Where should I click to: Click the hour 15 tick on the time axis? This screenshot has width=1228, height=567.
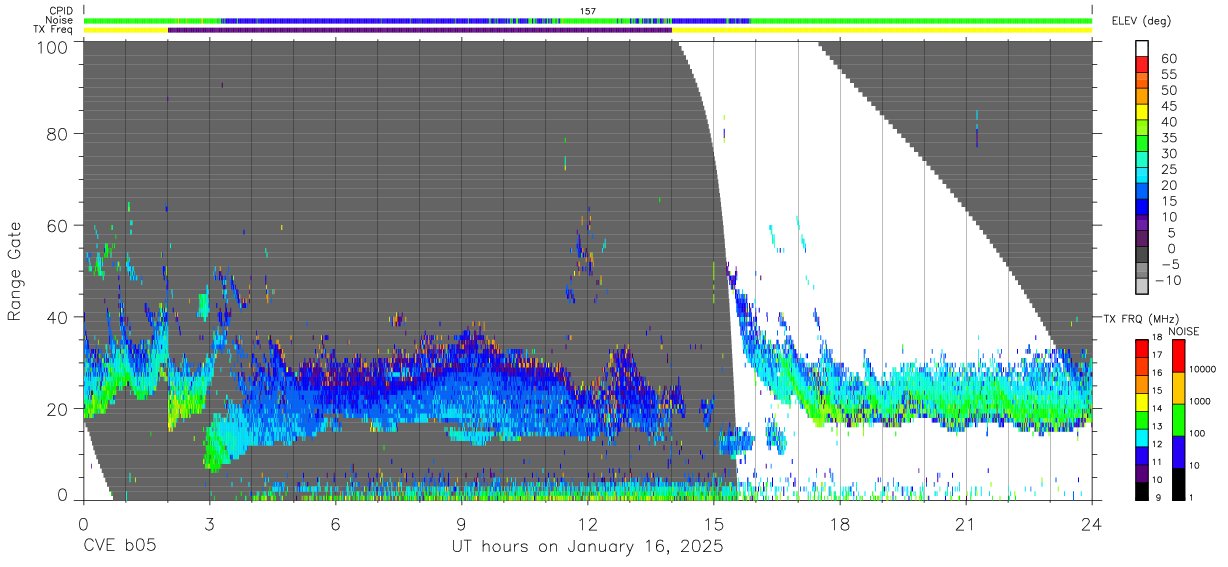tap(714, 524)
